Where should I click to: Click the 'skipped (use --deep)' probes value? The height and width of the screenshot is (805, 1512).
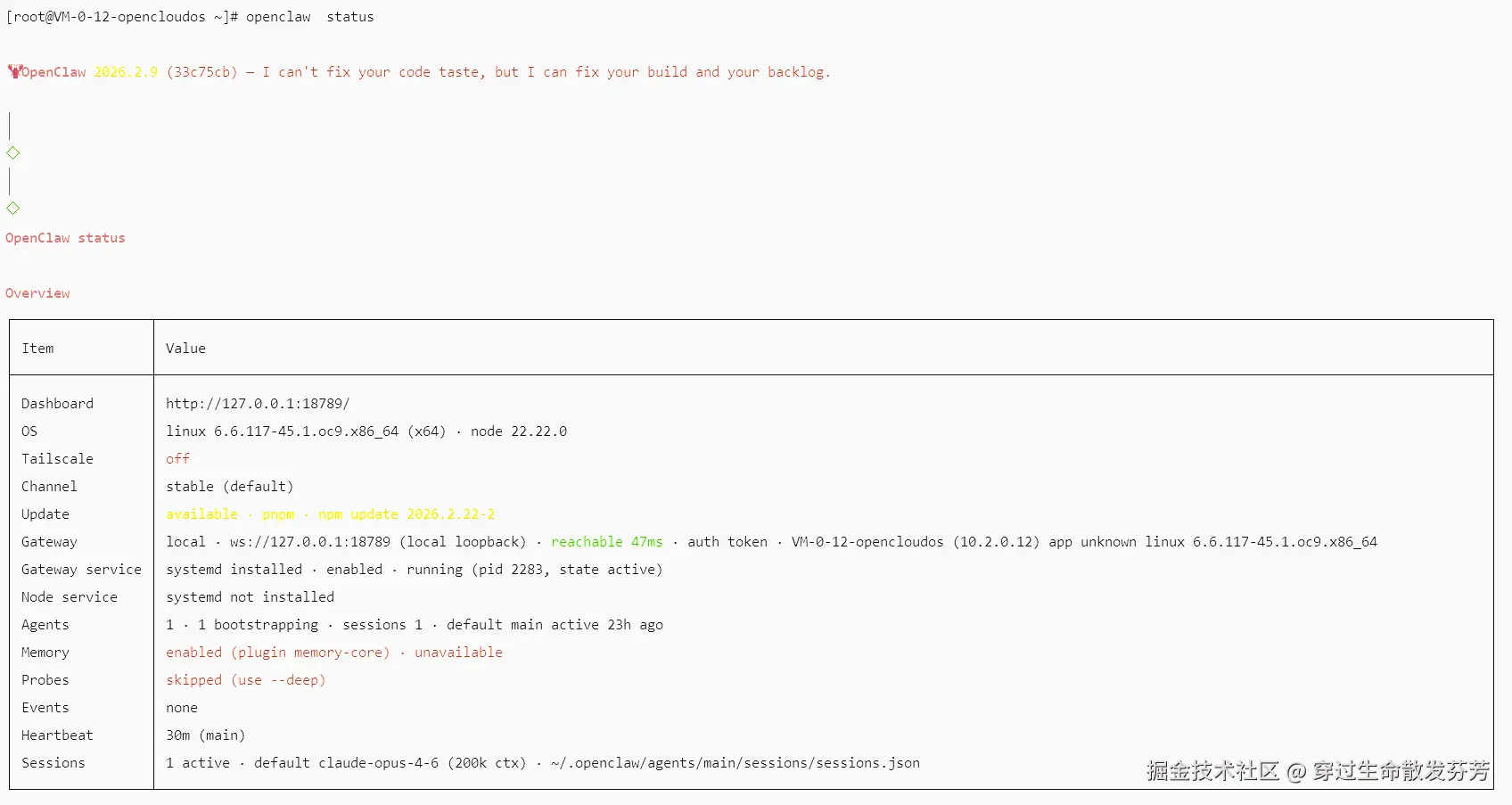point(245,679)
